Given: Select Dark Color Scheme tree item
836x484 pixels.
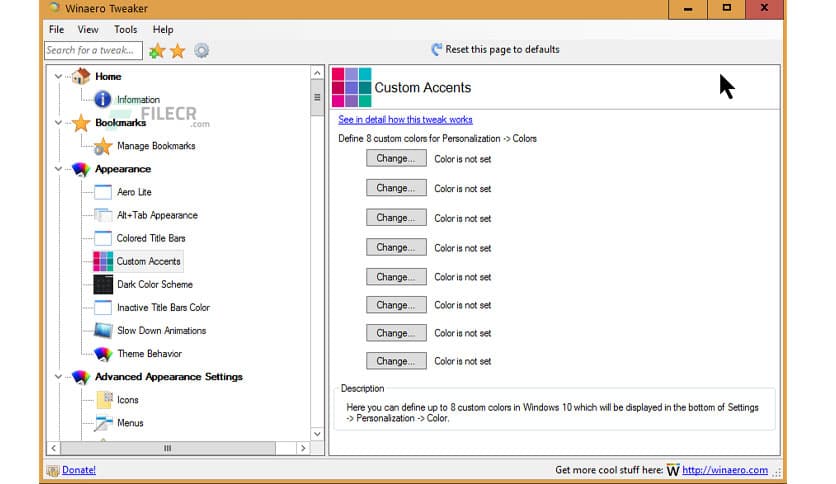Looking at the screenshot, I should (155, 285).
